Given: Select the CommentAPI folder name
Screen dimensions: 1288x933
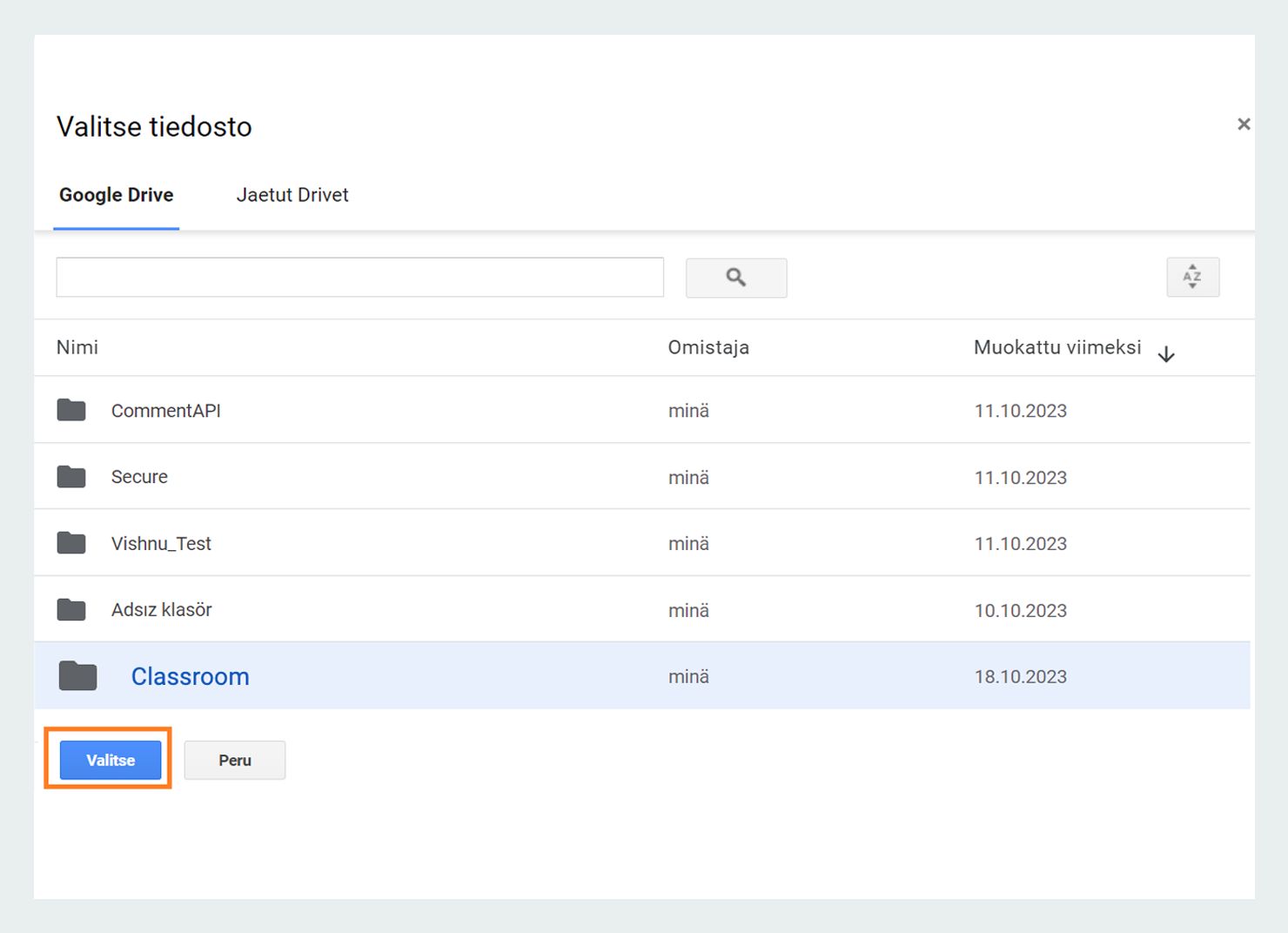Looking at the screenshot, I should coord(166,411).
